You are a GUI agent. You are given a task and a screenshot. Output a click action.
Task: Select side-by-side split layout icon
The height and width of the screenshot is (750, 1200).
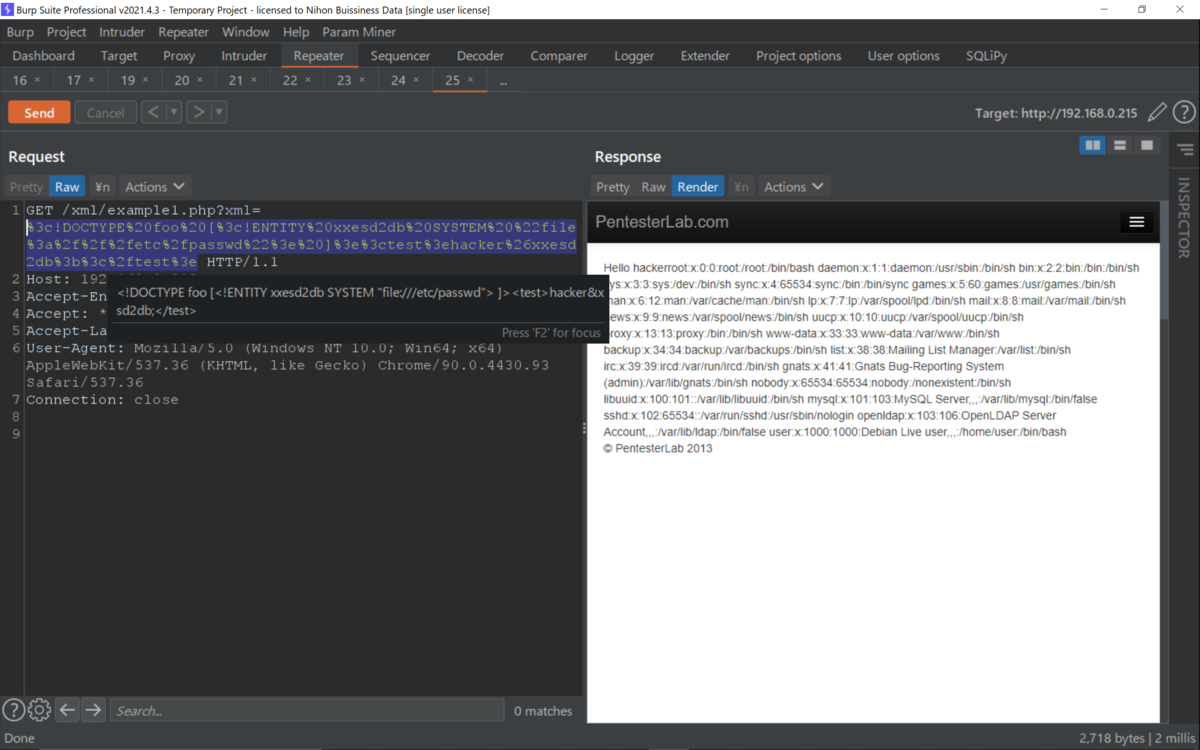pyautogui.click(x=1092, y=146)
